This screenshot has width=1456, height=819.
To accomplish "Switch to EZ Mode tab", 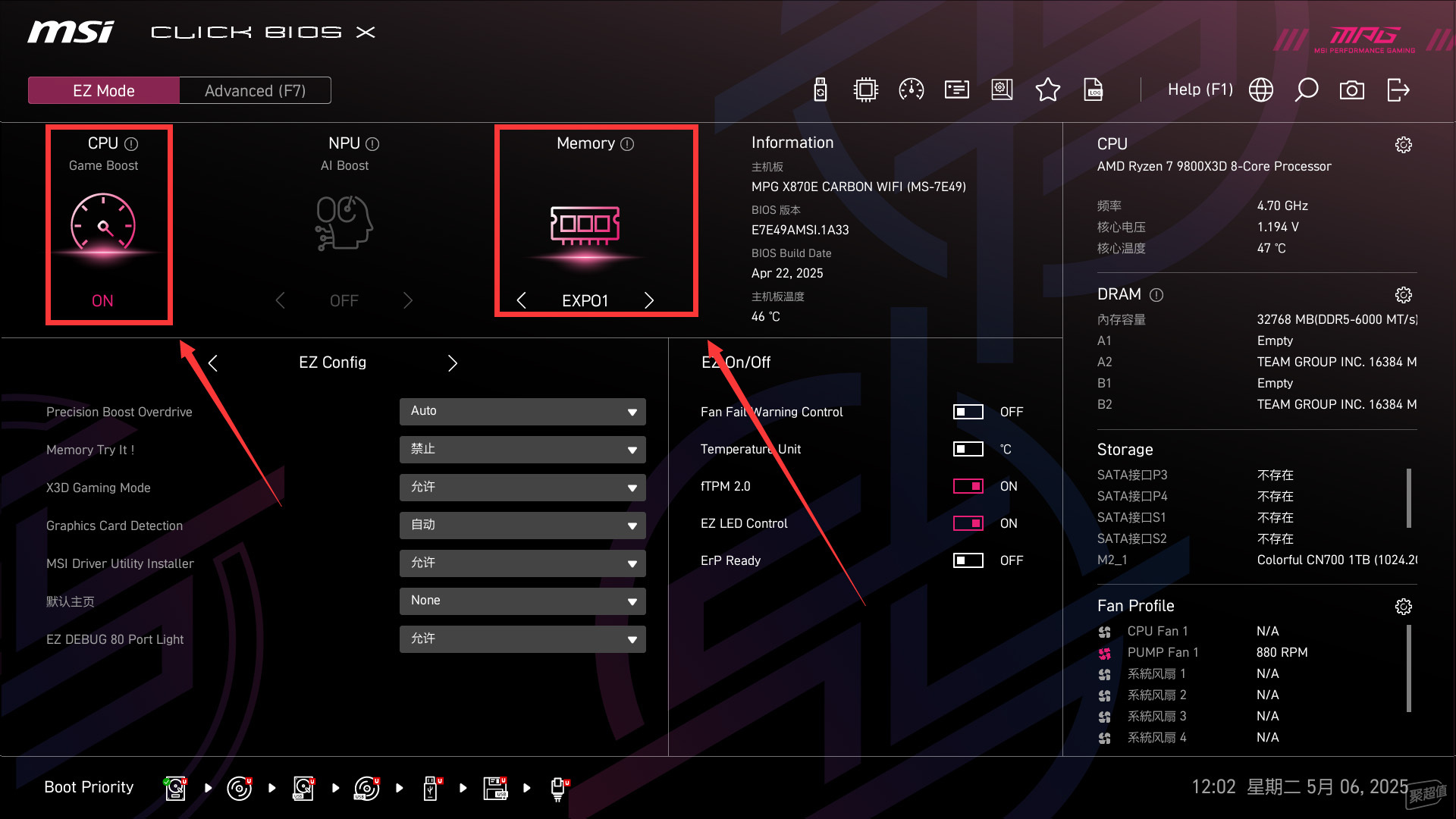I will point(104,90).
